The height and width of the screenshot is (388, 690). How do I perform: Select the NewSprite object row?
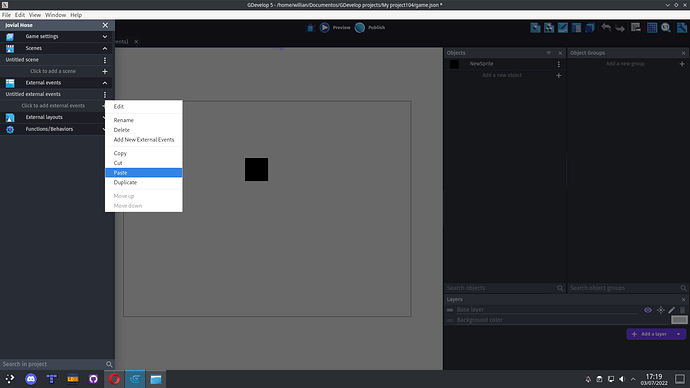coord(505,64)
